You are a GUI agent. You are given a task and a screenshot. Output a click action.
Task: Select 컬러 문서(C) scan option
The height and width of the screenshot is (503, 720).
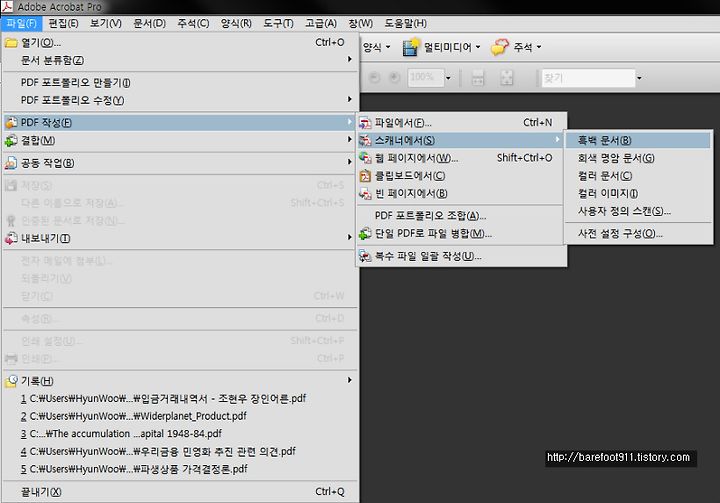point(638,176)
